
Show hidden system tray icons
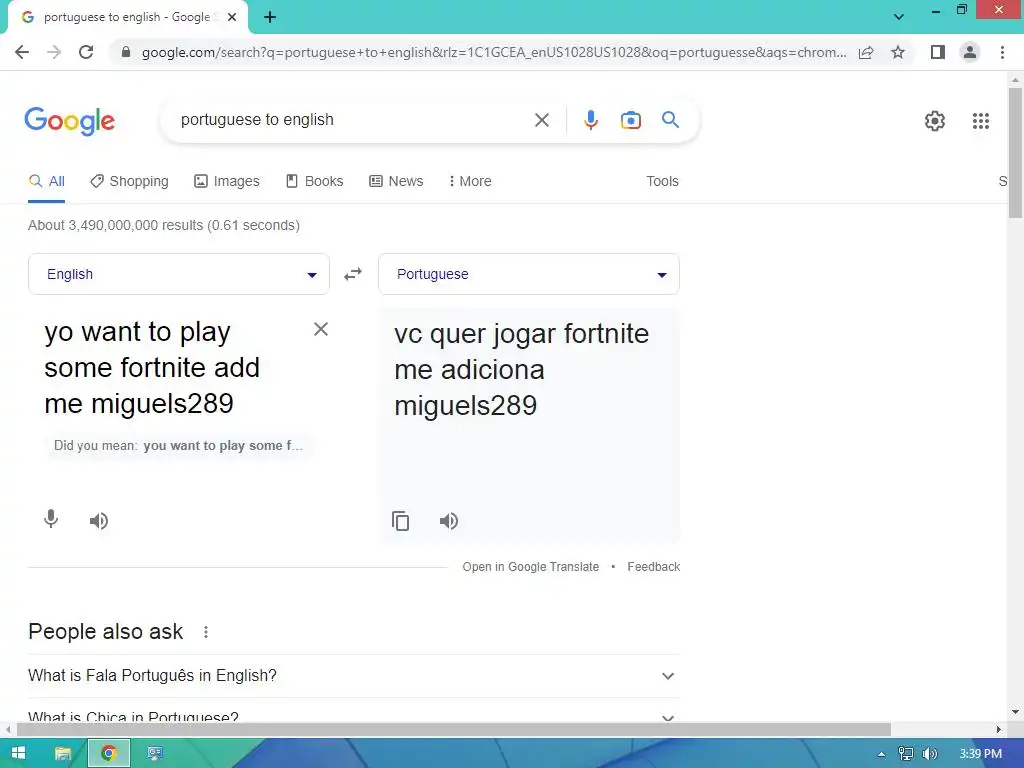click(881, 754)
